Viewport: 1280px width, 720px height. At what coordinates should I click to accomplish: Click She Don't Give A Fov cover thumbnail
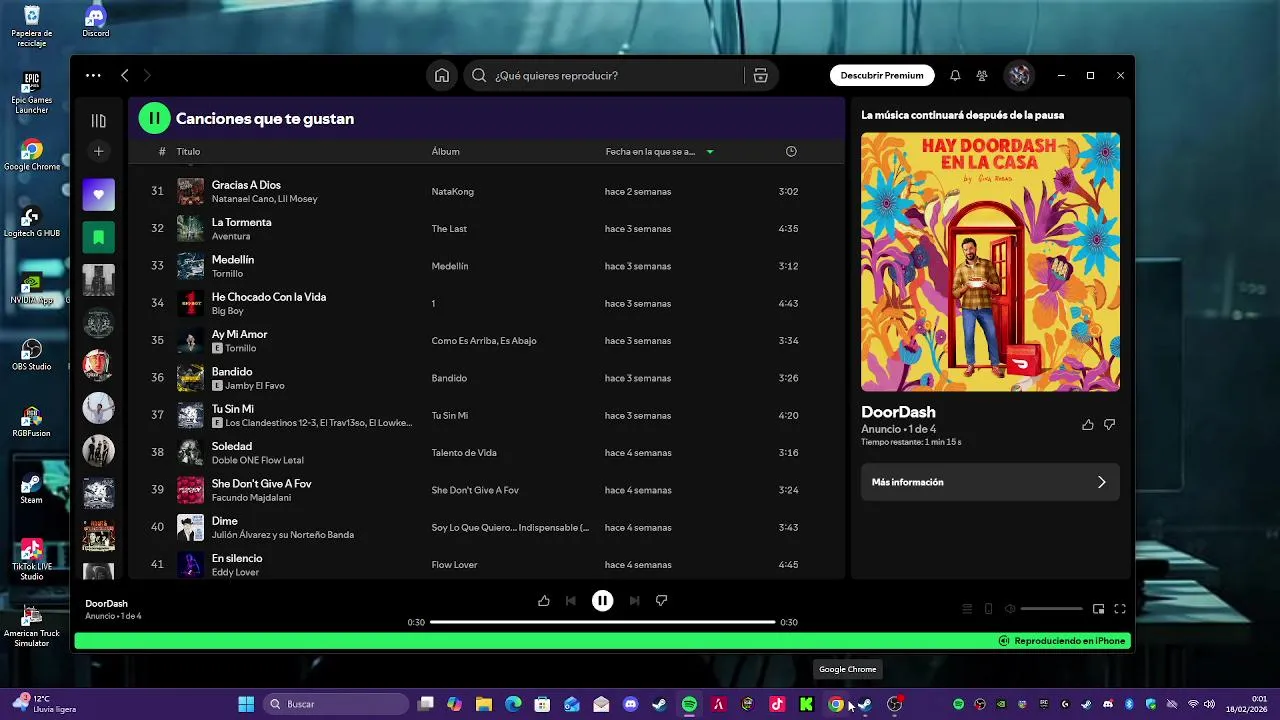click(190, 490)
